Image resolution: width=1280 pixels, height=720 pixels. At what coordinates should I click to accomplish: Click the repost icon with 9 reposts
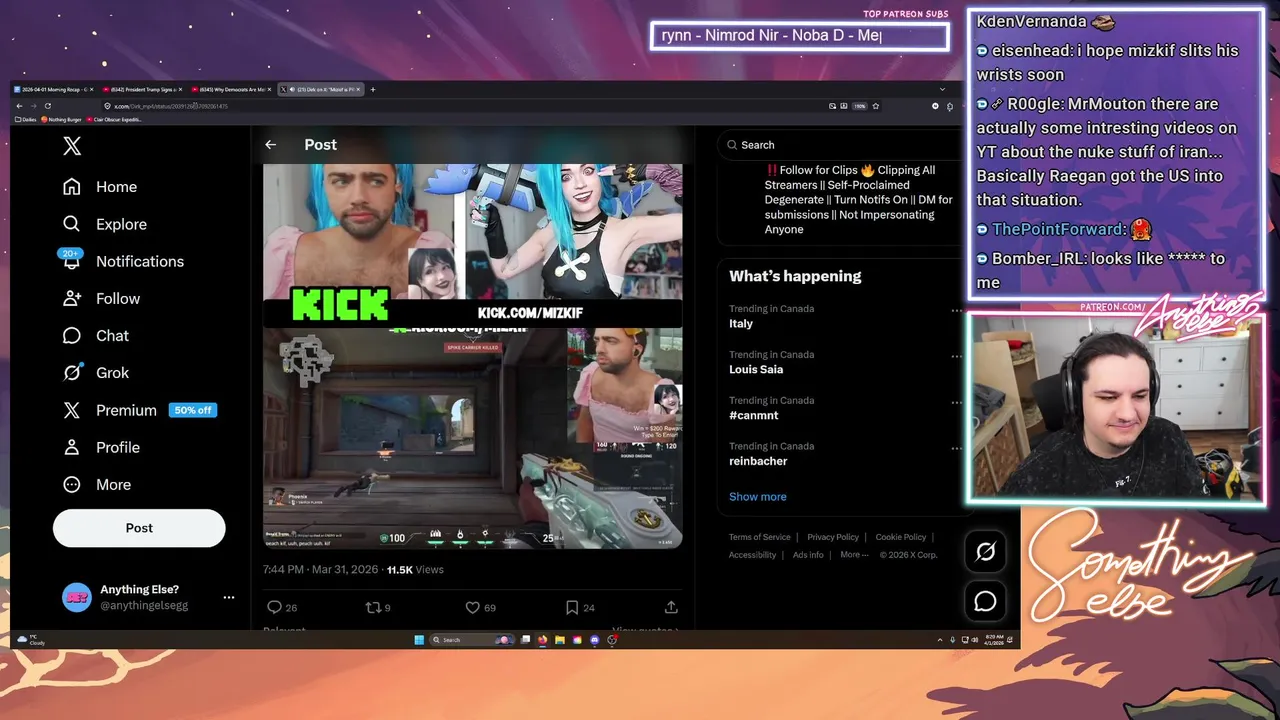[373, 607]
